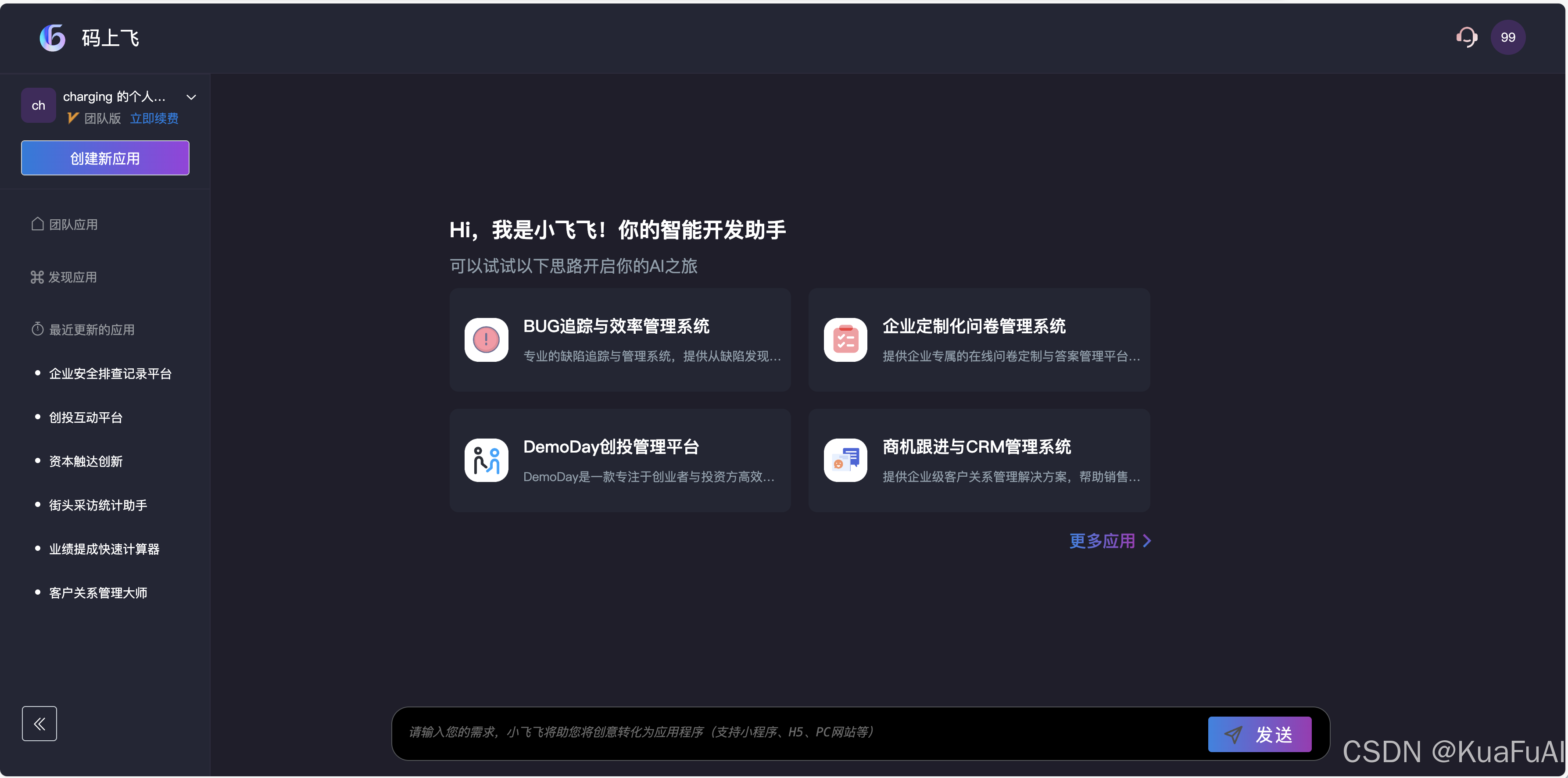This screenshot has width=1568, height=778.
Task: Click the ch workspace avatar
Action: coord(38,105)
